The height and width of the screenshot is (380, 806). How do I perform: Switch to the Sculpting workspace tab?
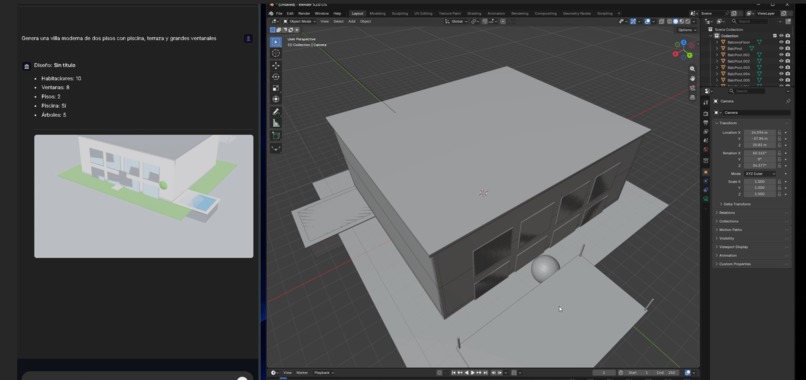point(400,13)
